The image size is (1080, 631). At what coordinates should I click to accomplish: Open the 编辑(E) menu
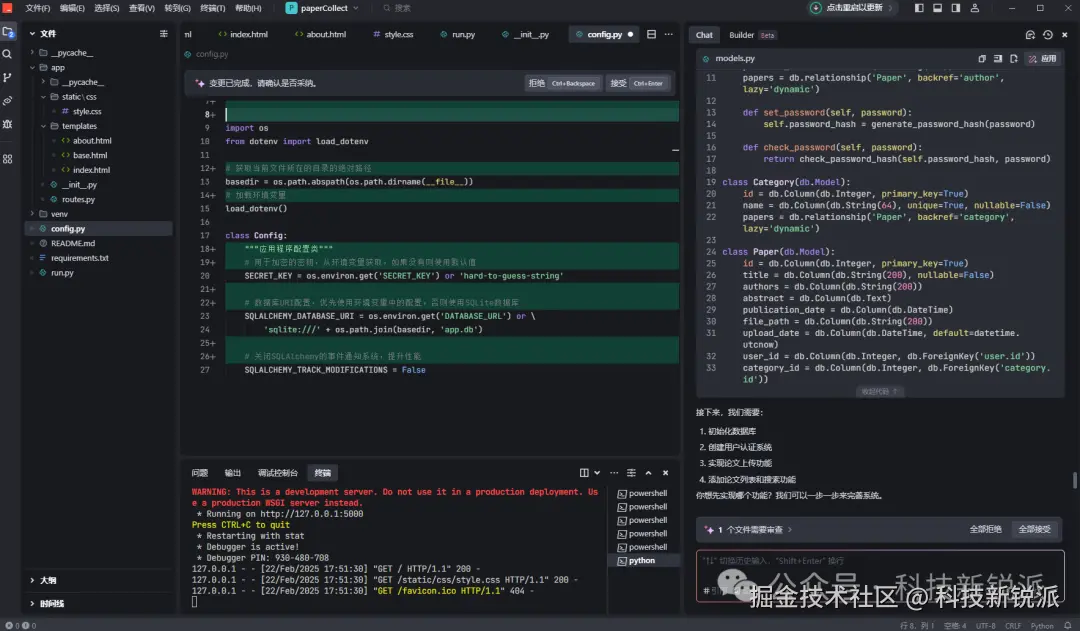tap(72, 8)
